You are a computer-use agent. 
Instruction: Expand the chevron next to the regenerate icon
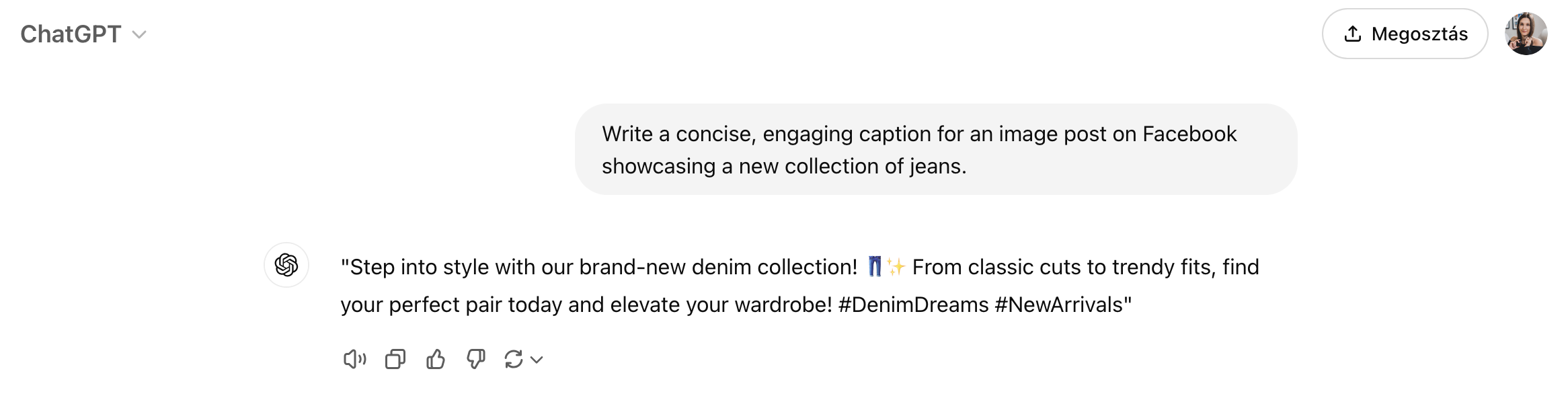pos(537,360)
